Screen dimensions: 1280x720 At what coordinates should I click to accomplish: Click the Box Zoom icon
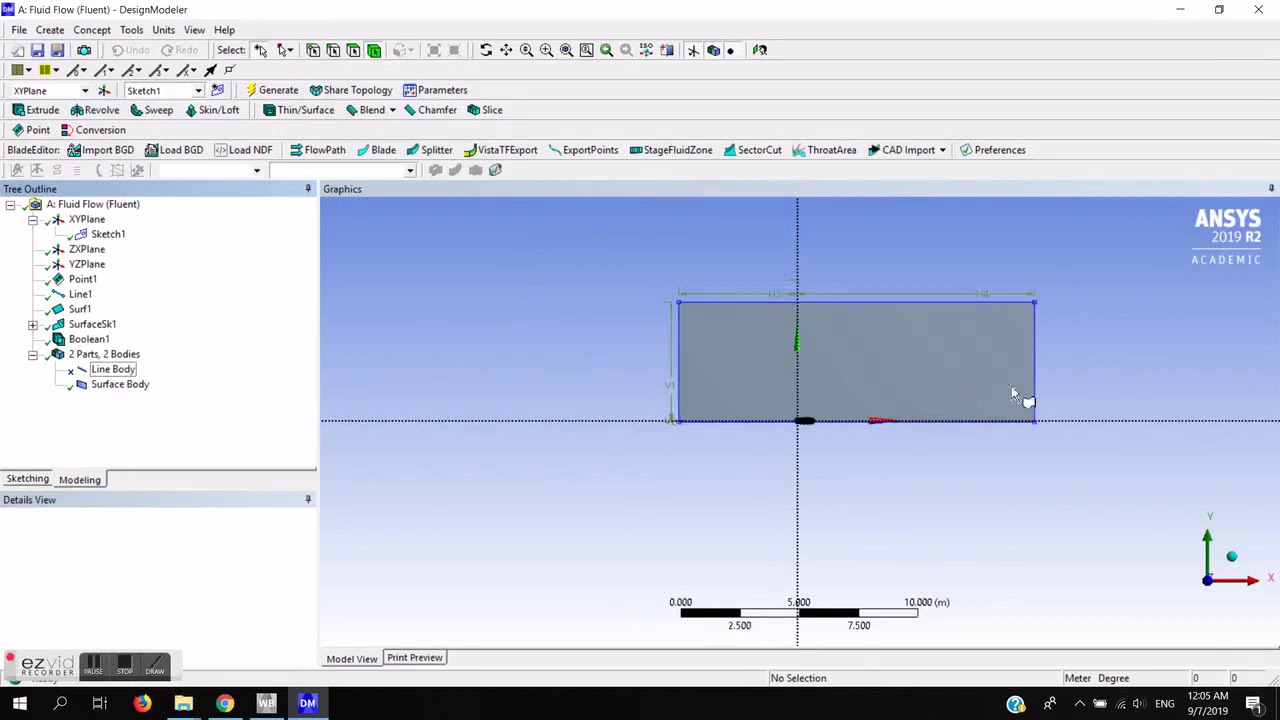click(x=546, y=50)
